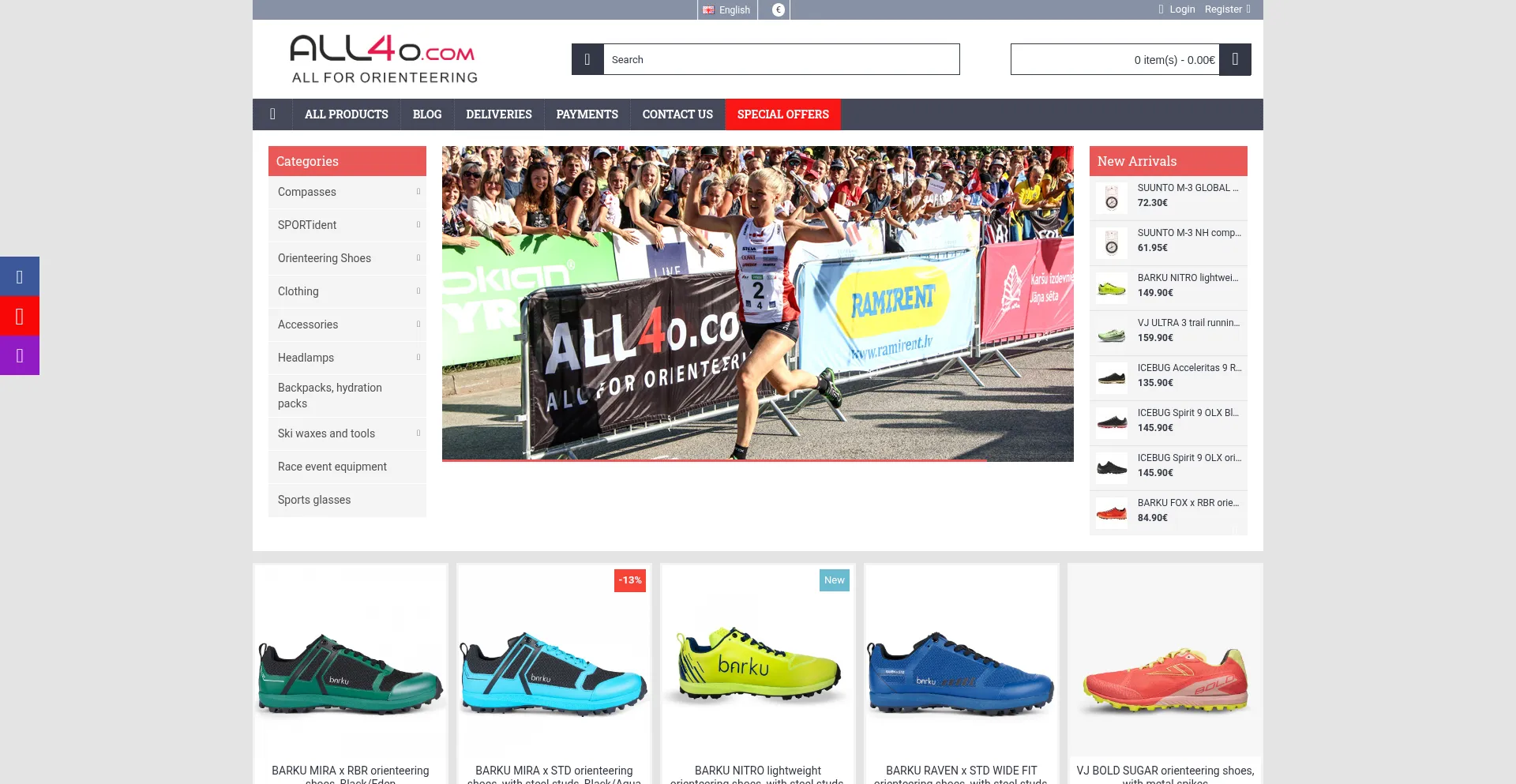The height and width of the screenshot is (784, 1516).
Task: Expand the Headlamps category arrow
Action: [418, 358]
